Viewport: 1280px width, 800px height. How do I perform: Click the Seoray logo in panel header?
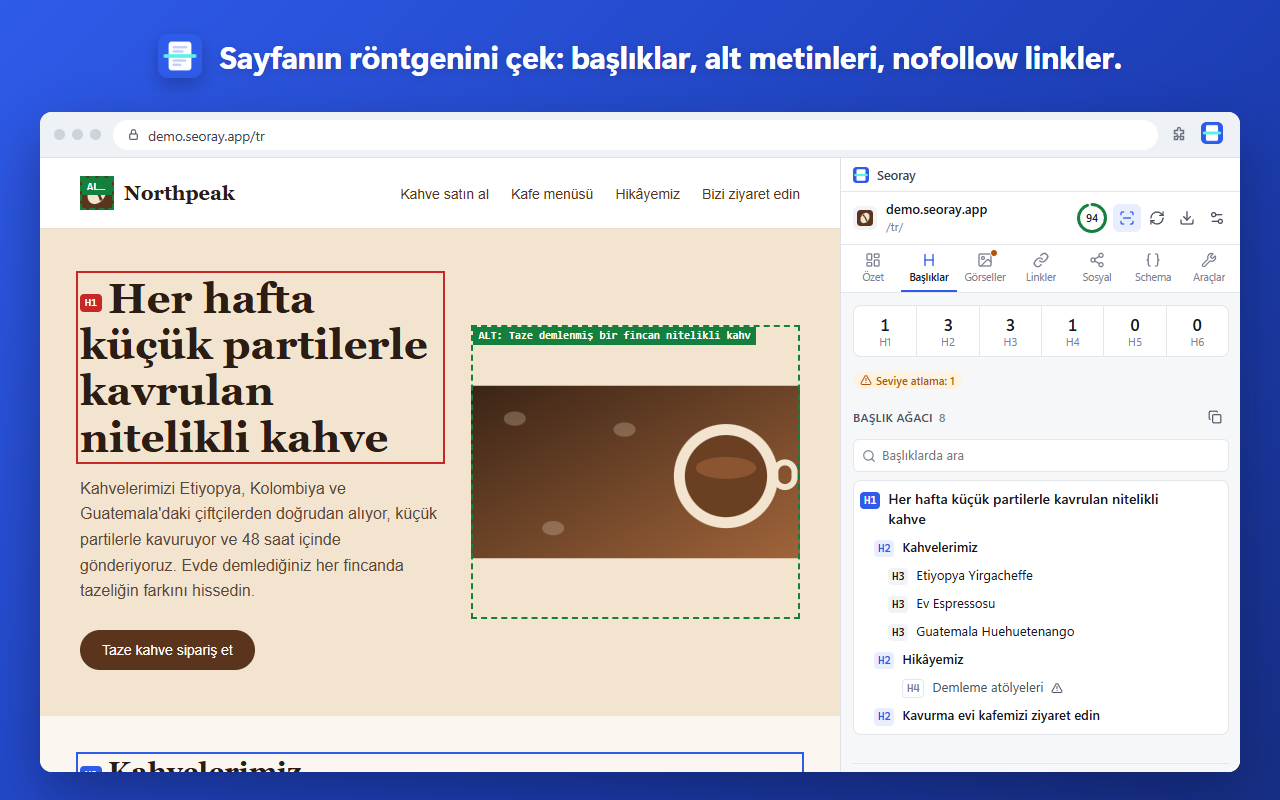[x=861, y=175]
